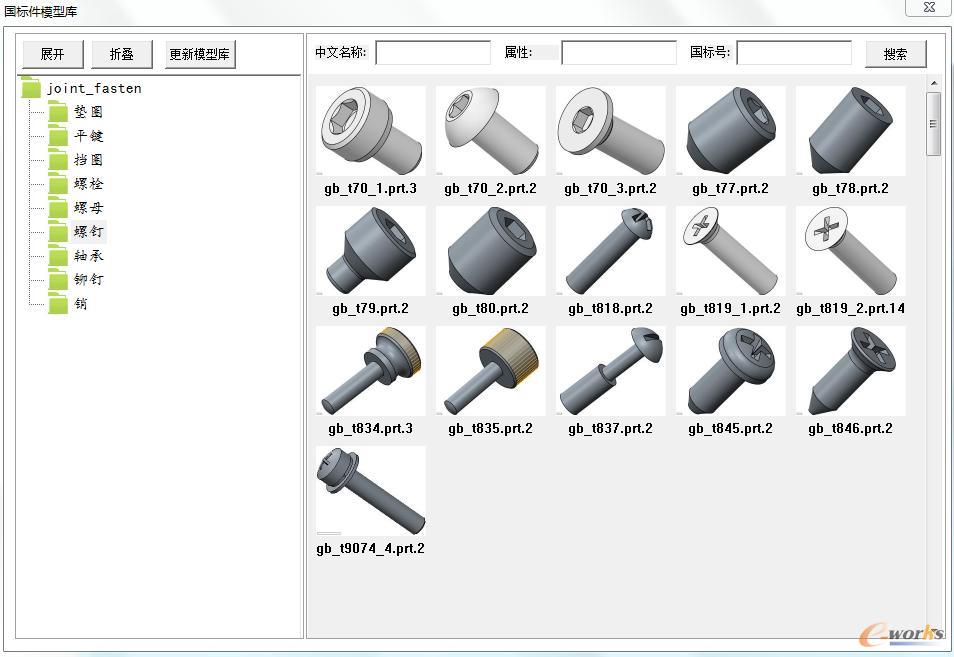Image resolution: width=954 pixels, height=657 pixels.
Task: Open the 铆钉 folder
Action: [88, 280]
